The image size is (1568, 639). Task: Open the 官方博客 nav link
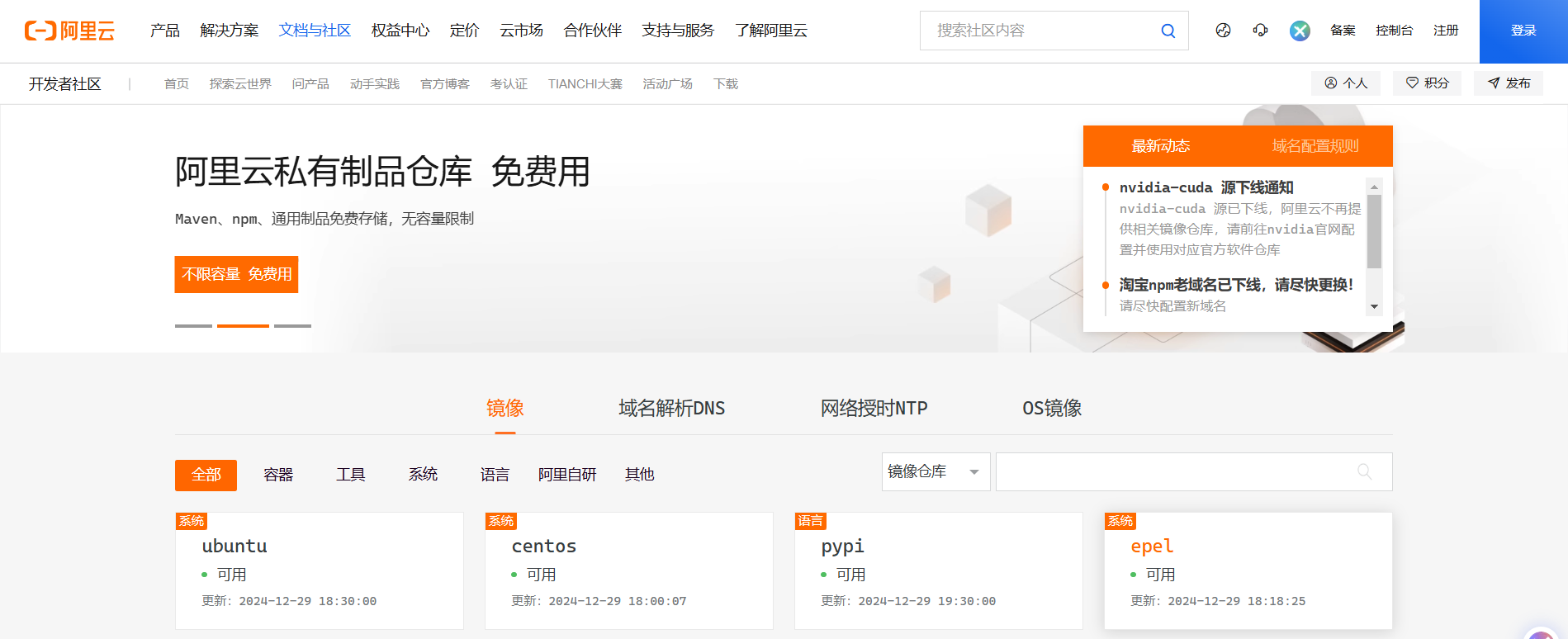click(445, 84)
